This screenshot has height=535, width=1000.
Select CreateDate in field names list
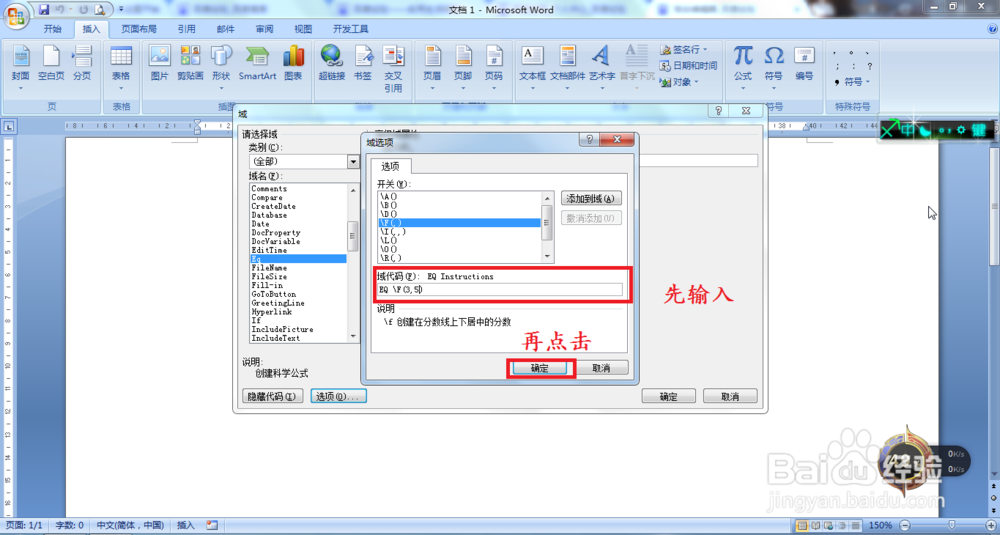pyautogui.click(x=298, y=207)
